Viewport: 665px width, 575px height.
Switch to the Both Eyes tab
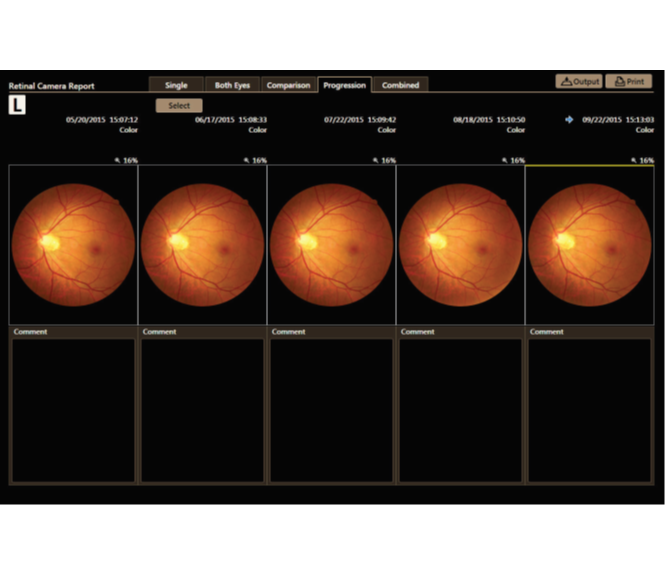[232, 85]
